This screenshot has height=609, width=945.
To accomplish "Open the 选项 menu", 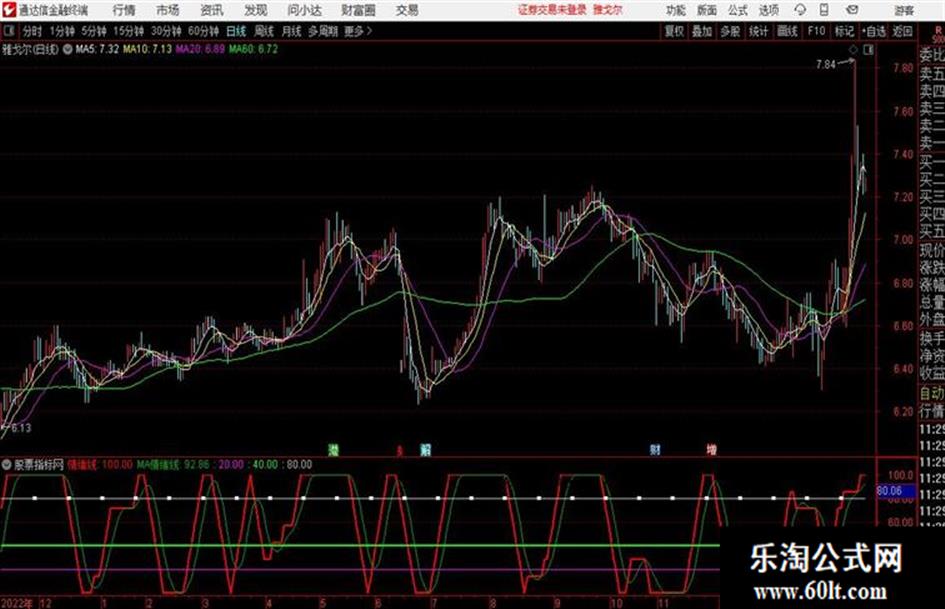I will [x=768, y=10].
